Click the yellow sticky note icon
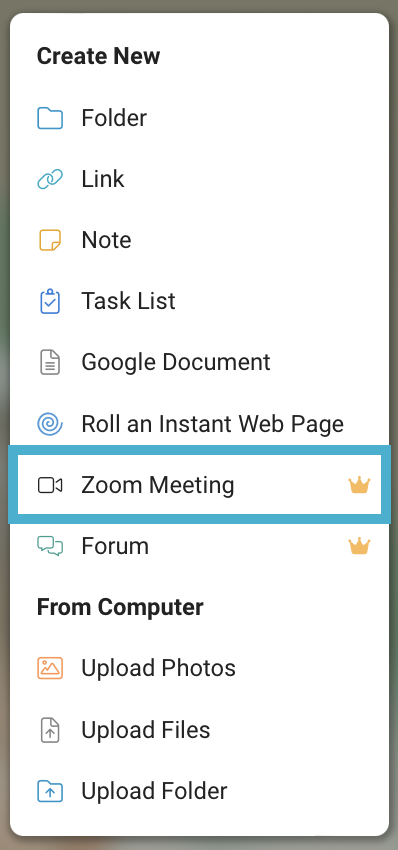The width and height of the screenshot is (398, 850). [x=50, y=240]
